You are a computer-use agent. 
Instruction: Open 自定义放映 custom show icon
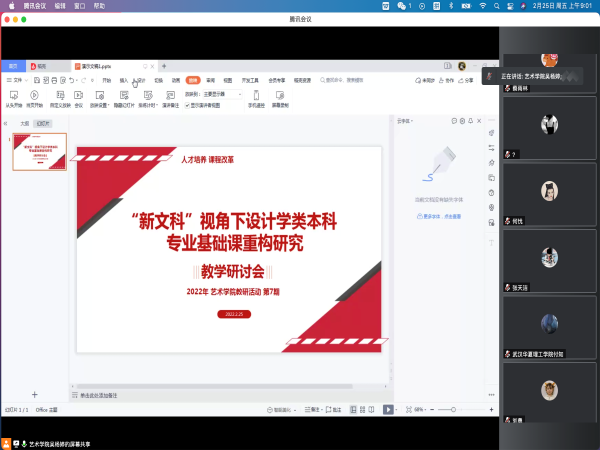[59, 96]
